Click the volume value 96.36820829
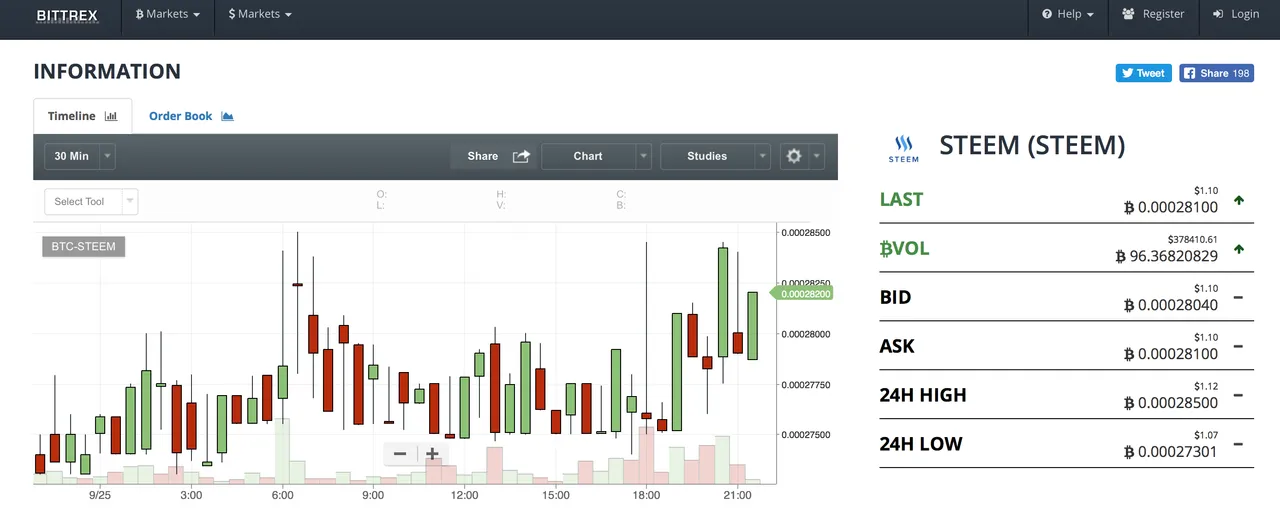 [1166, 257]
